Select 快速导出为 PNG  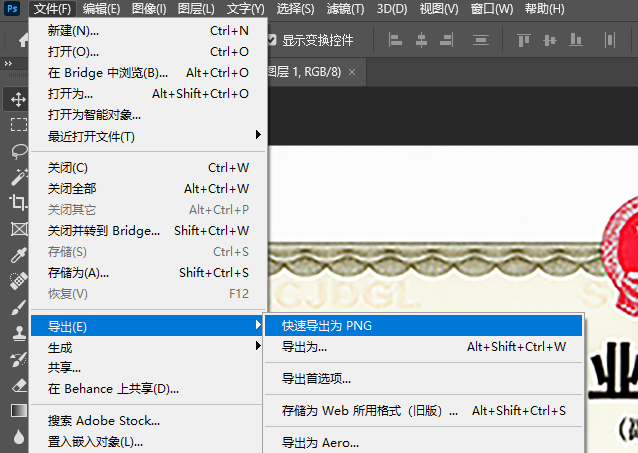pos(424,326)
